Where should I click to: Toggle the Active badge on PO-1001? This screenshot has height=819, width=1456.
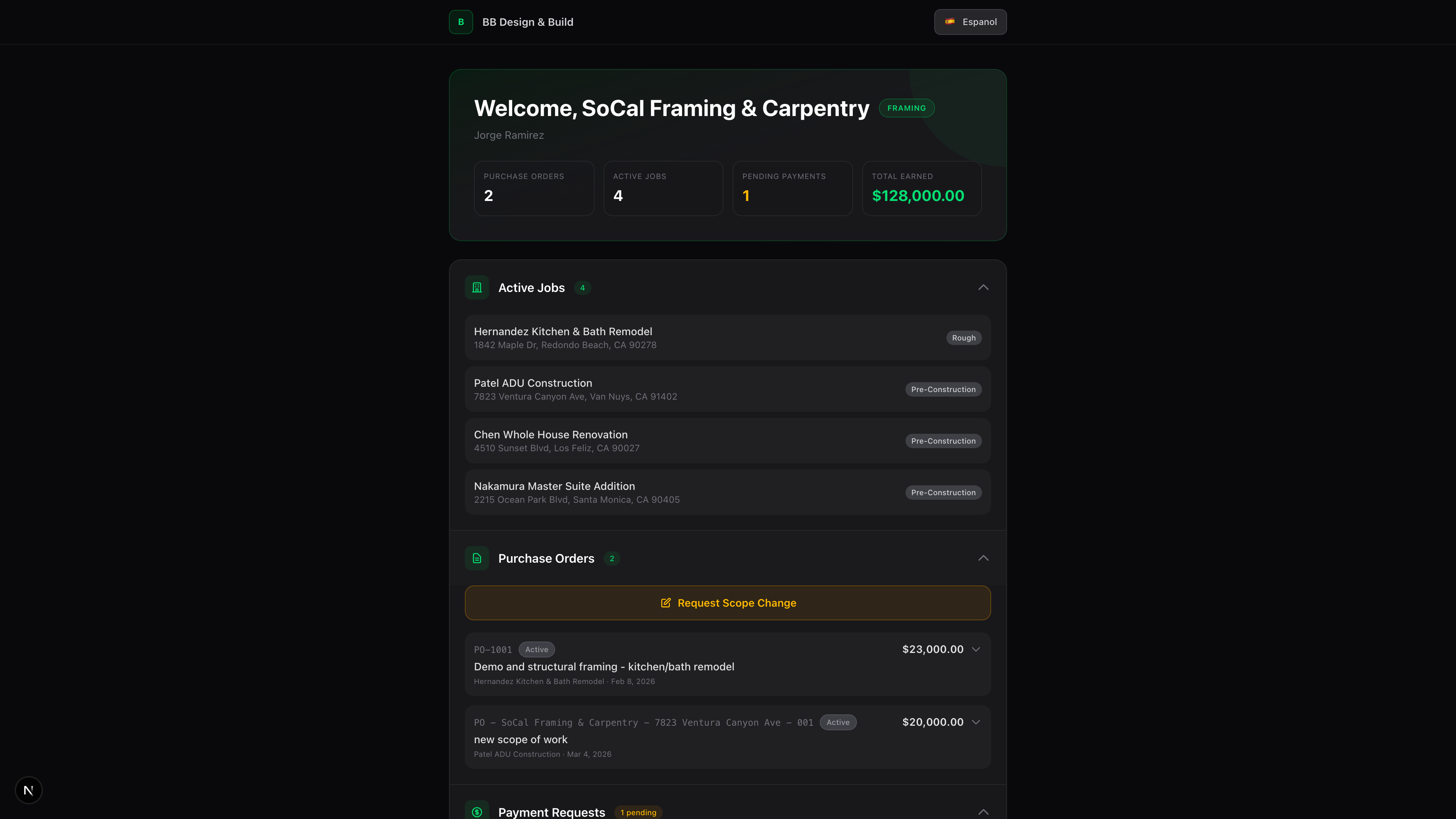coord(537,649)
